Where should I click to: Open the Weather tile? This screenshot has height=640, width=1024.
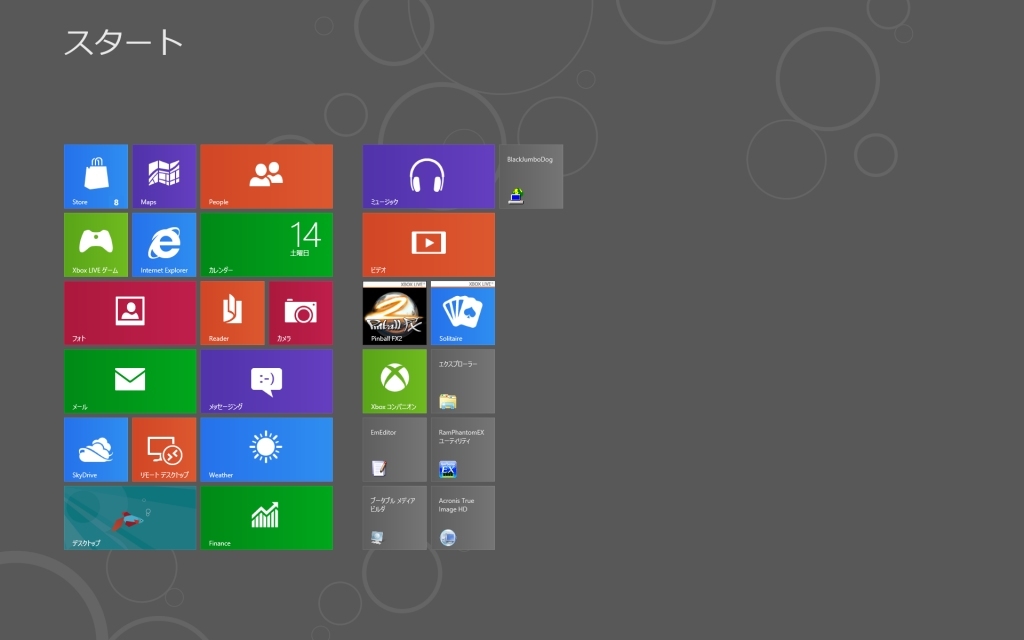click(266, 449)
